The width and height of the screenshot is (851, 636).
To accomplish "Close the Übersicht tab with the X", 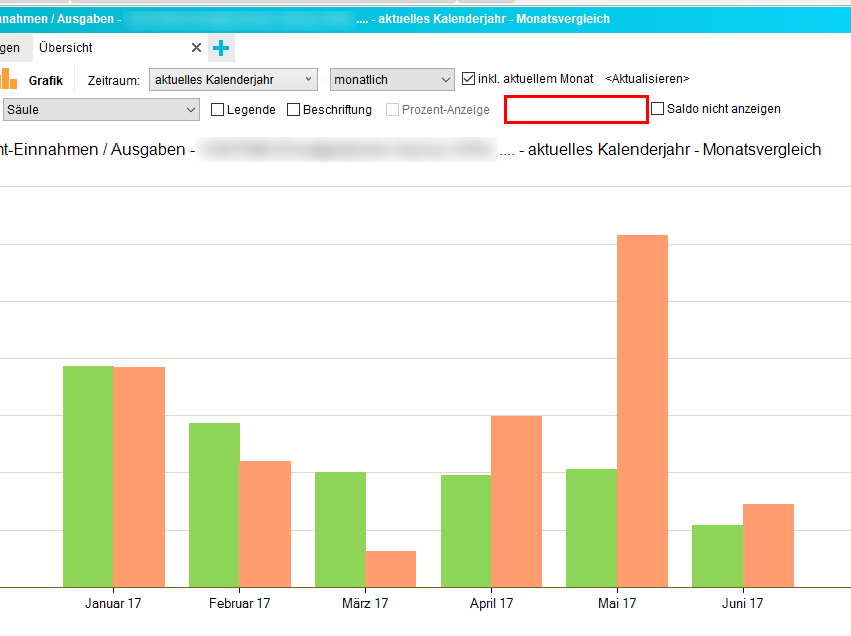I will 196,48.
